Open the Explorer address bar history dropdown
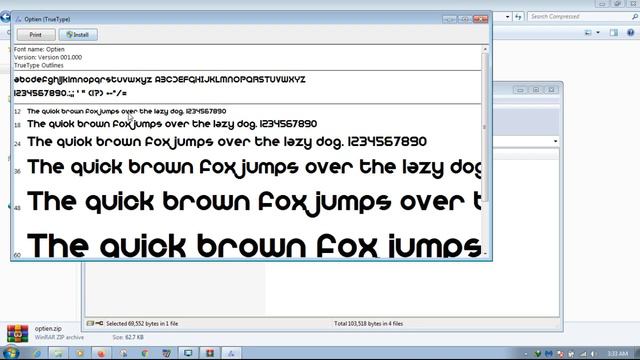640x360 pixels. coord(507,17)
